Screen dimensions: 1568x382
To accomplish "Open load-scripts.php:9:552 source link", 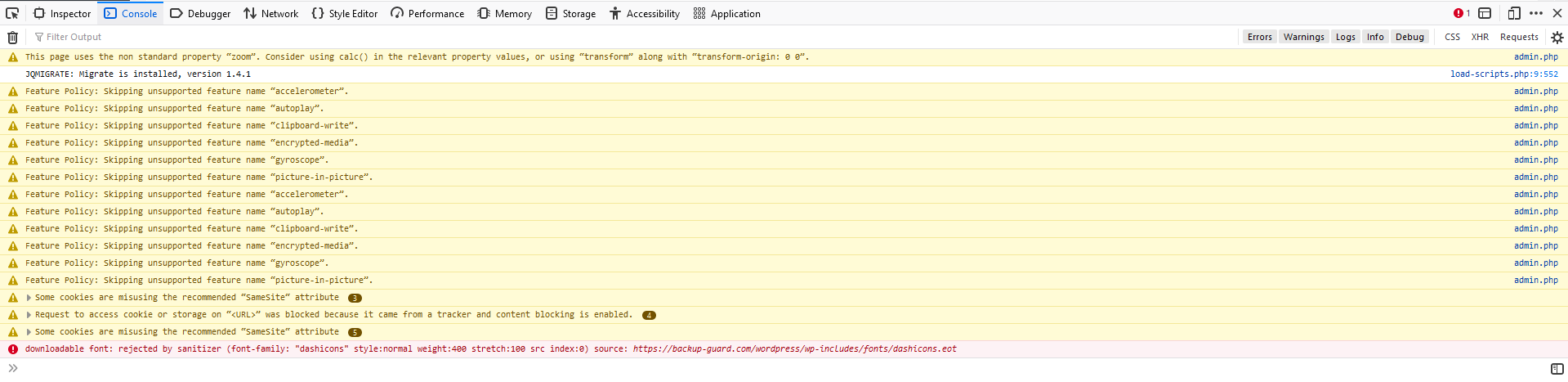I will (1503, 74).
